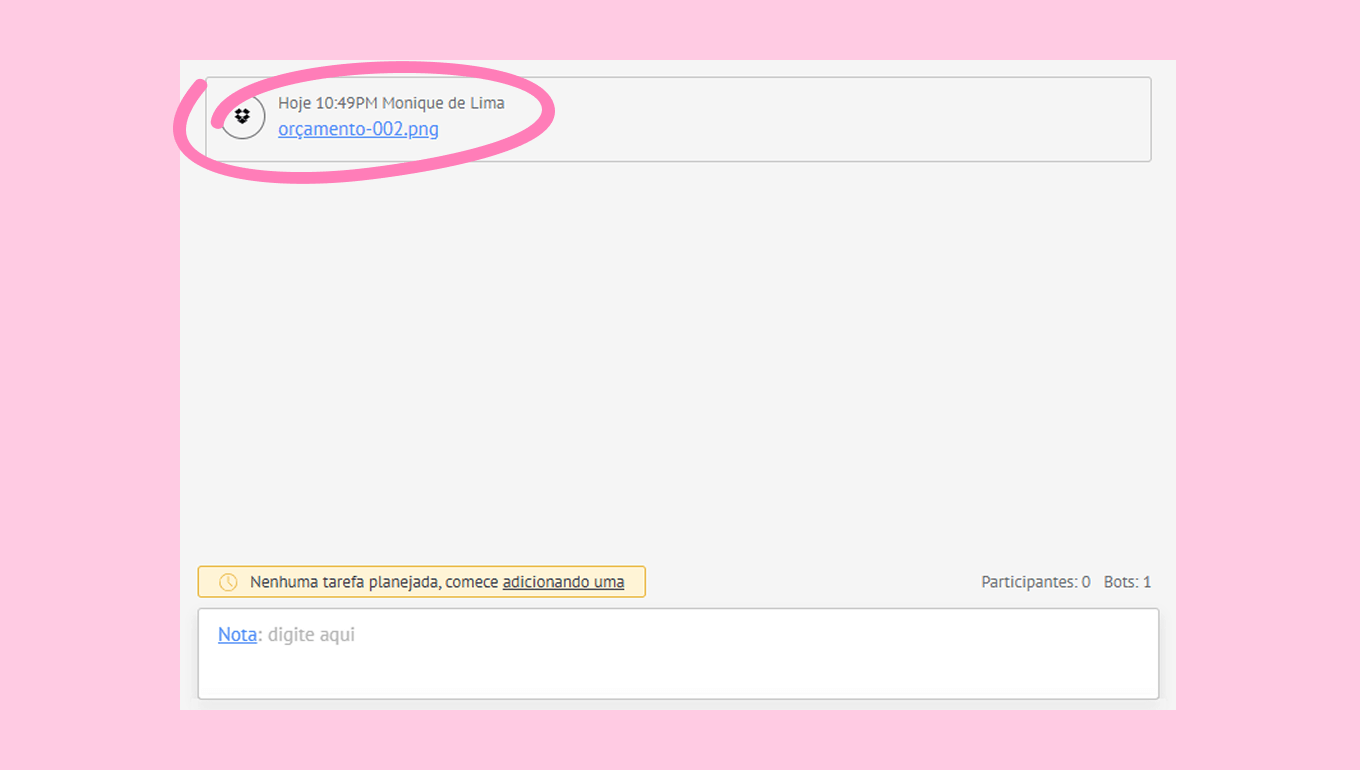Click the "Hoje 10:49PM" timestamp
The height and width of the screenshot is (770, 1360).
pyautogui.click(x=327, y=103)
